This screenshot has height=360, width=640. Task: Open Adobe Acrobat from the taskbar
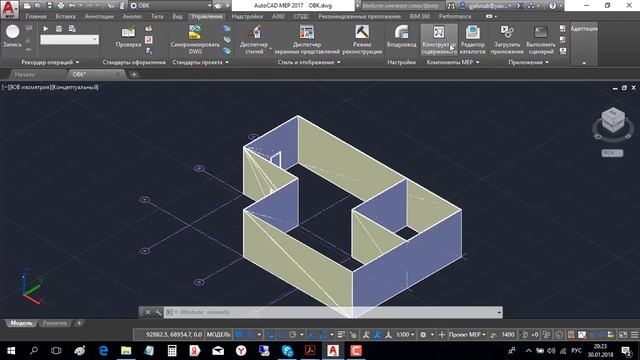tap(310, 351)
